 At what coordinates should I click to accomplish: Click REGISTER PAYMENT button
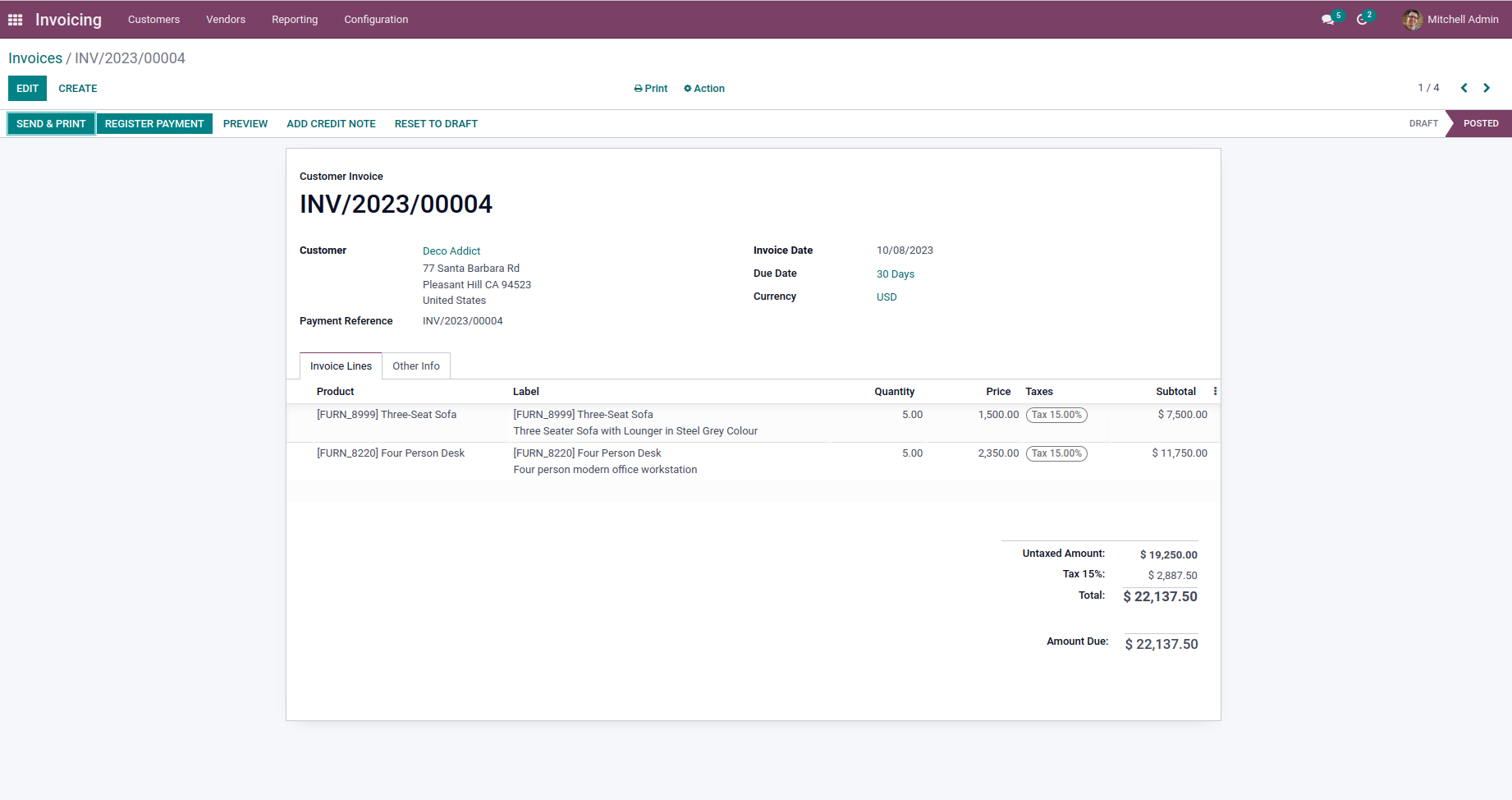154,124
